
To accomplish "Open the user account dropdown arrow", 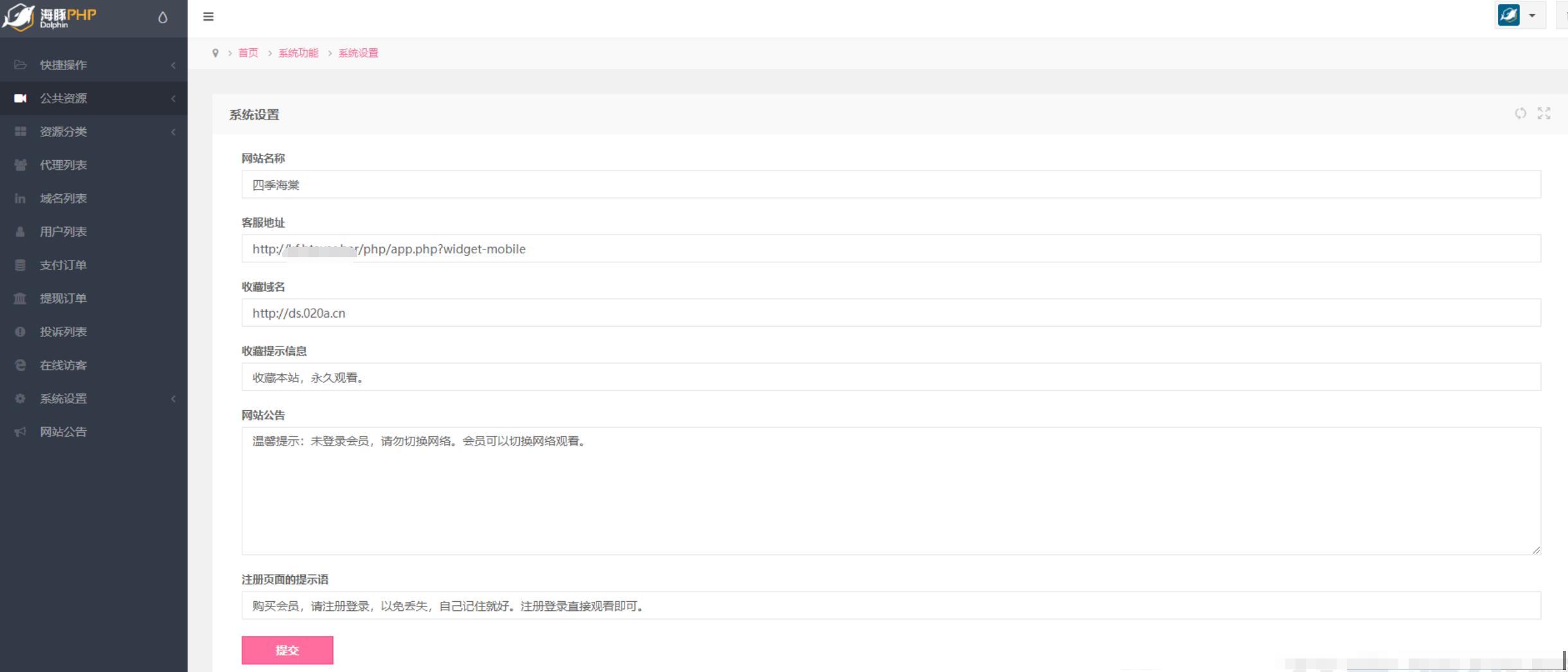I will tap(1532, 16).
